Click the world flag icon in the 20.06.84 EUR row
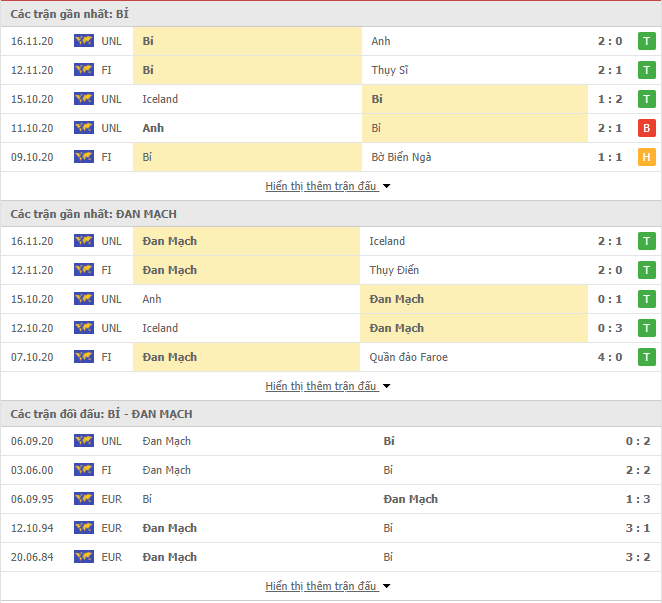Viewport: 662px width, 603px height. pos(84,557)
